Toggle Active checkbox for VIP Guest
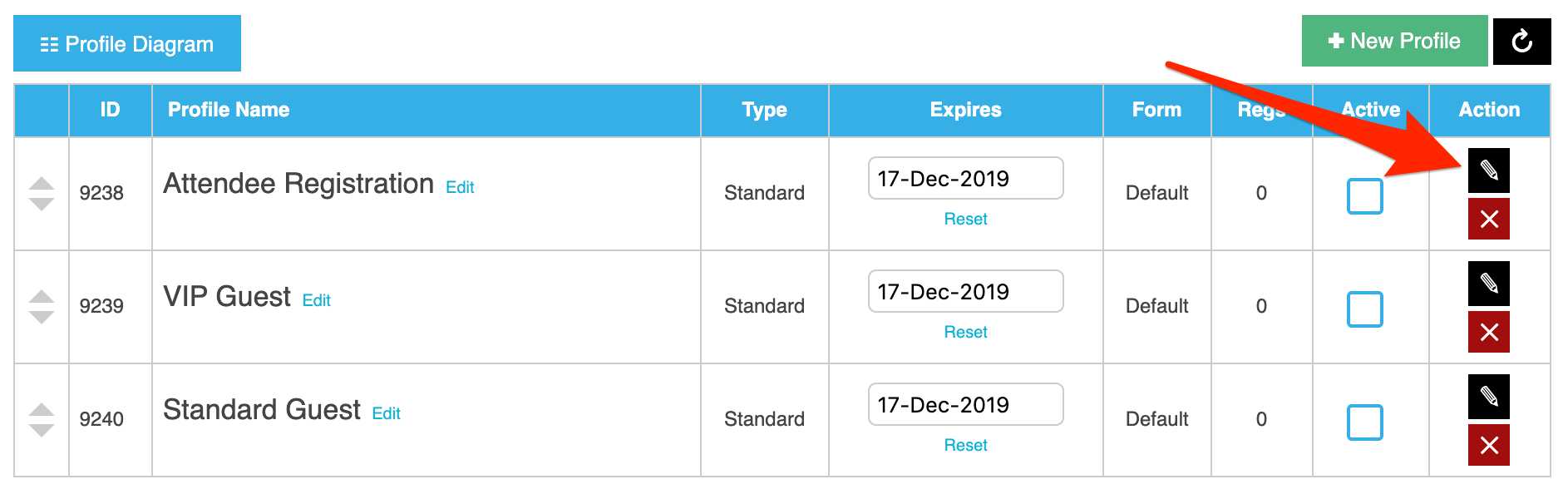 click(x=1364, y=309)
